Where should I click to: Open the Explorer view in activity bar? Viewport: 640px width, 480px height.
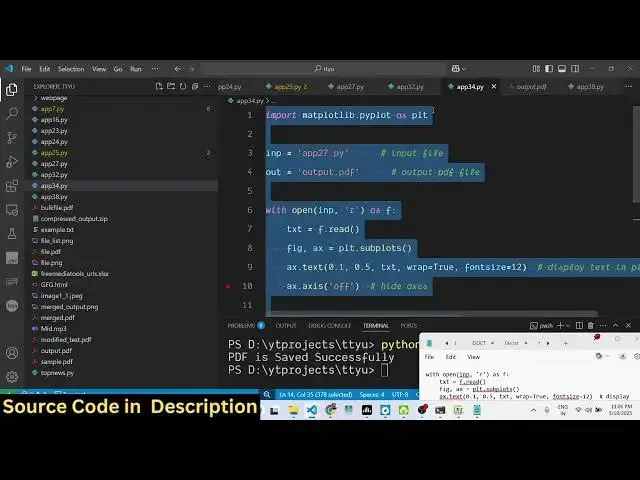click(x=12, y=89)
